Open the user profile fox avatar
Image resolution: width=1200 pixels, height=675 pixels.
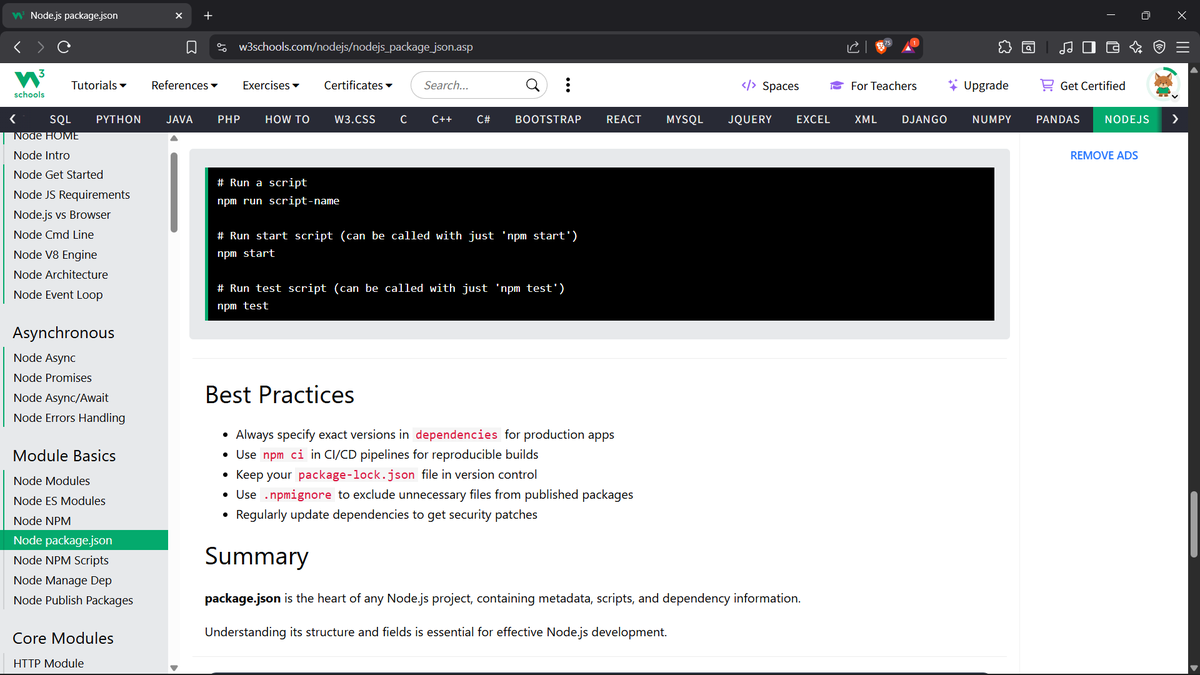(1163, 85)
